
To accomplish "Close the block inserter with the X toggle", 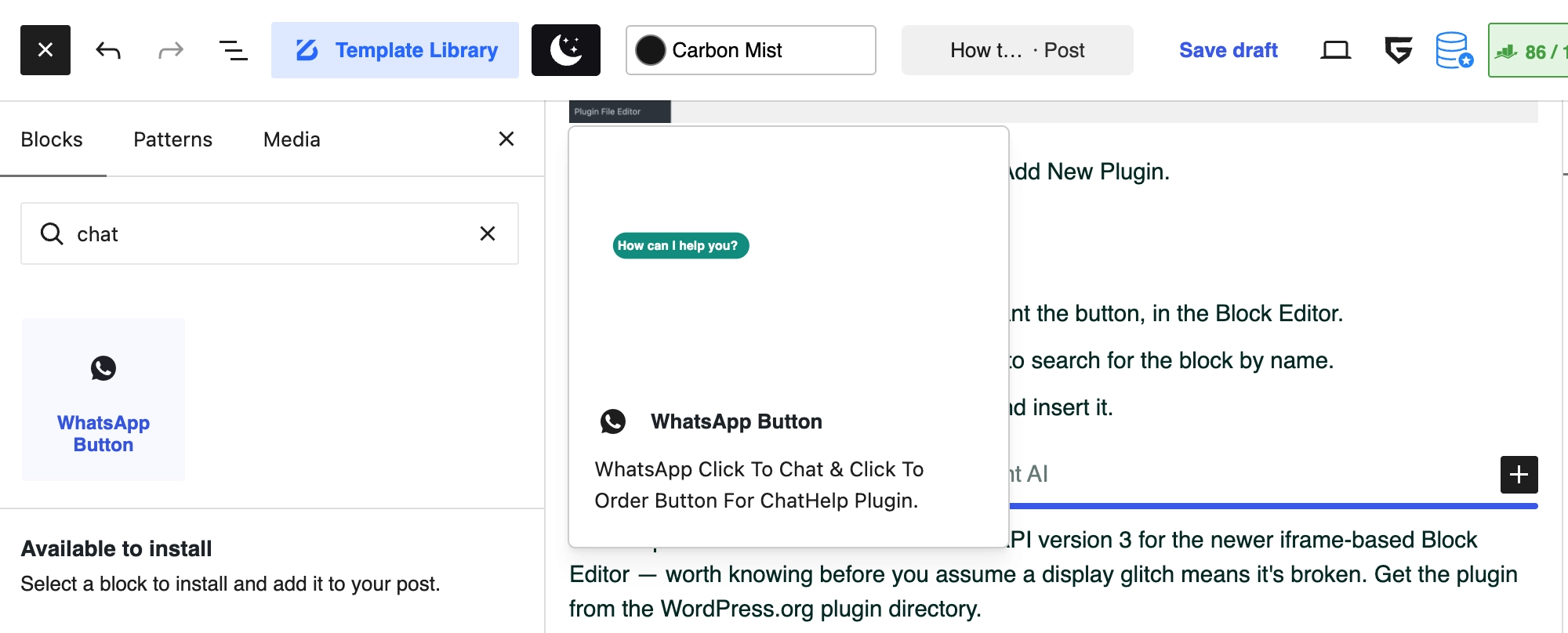I will (45, 50).
